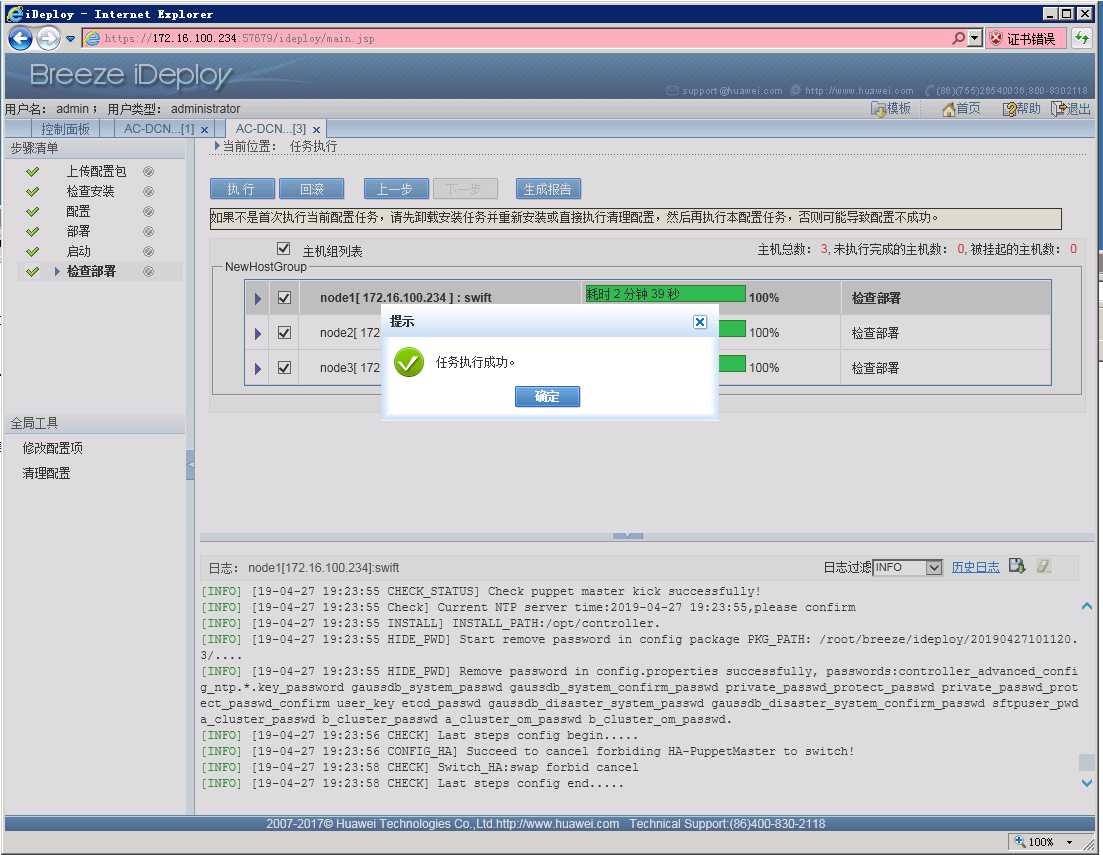Close the AC-DCN...[3] tab

pos(317,129)
